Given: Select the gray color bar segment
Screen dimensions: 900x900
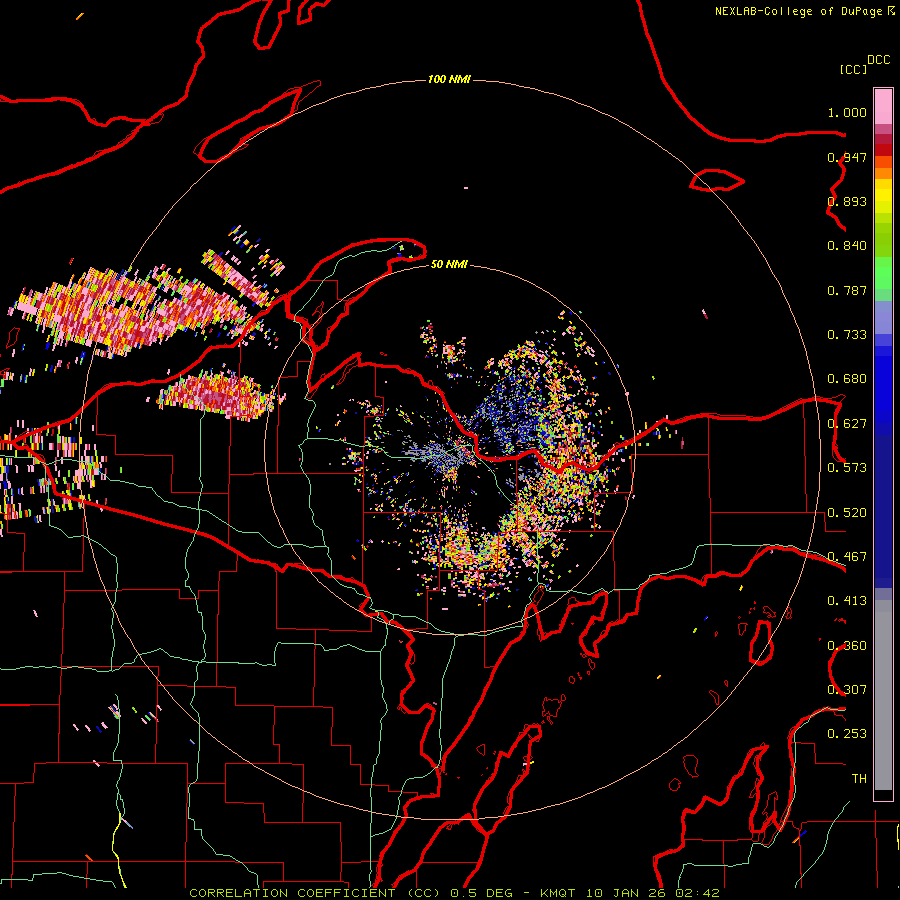Looking at the screenshot, I should (x=883, y=695).
